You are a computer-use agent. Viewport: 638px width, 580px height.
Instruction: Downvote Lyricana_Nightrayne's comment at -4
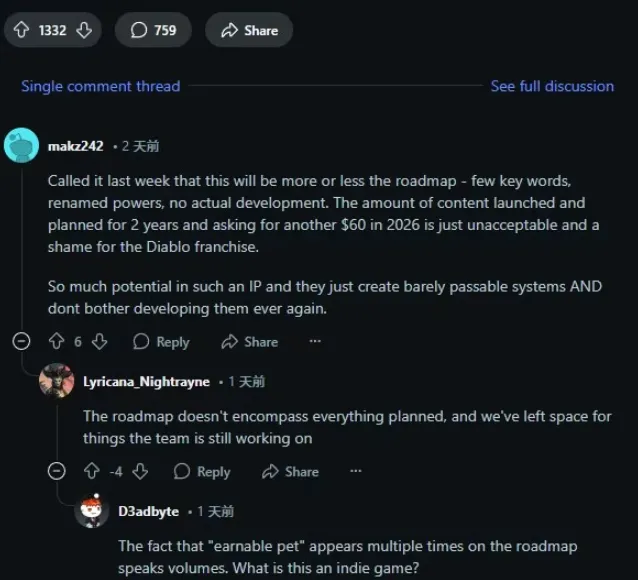[x=140, y=471]
